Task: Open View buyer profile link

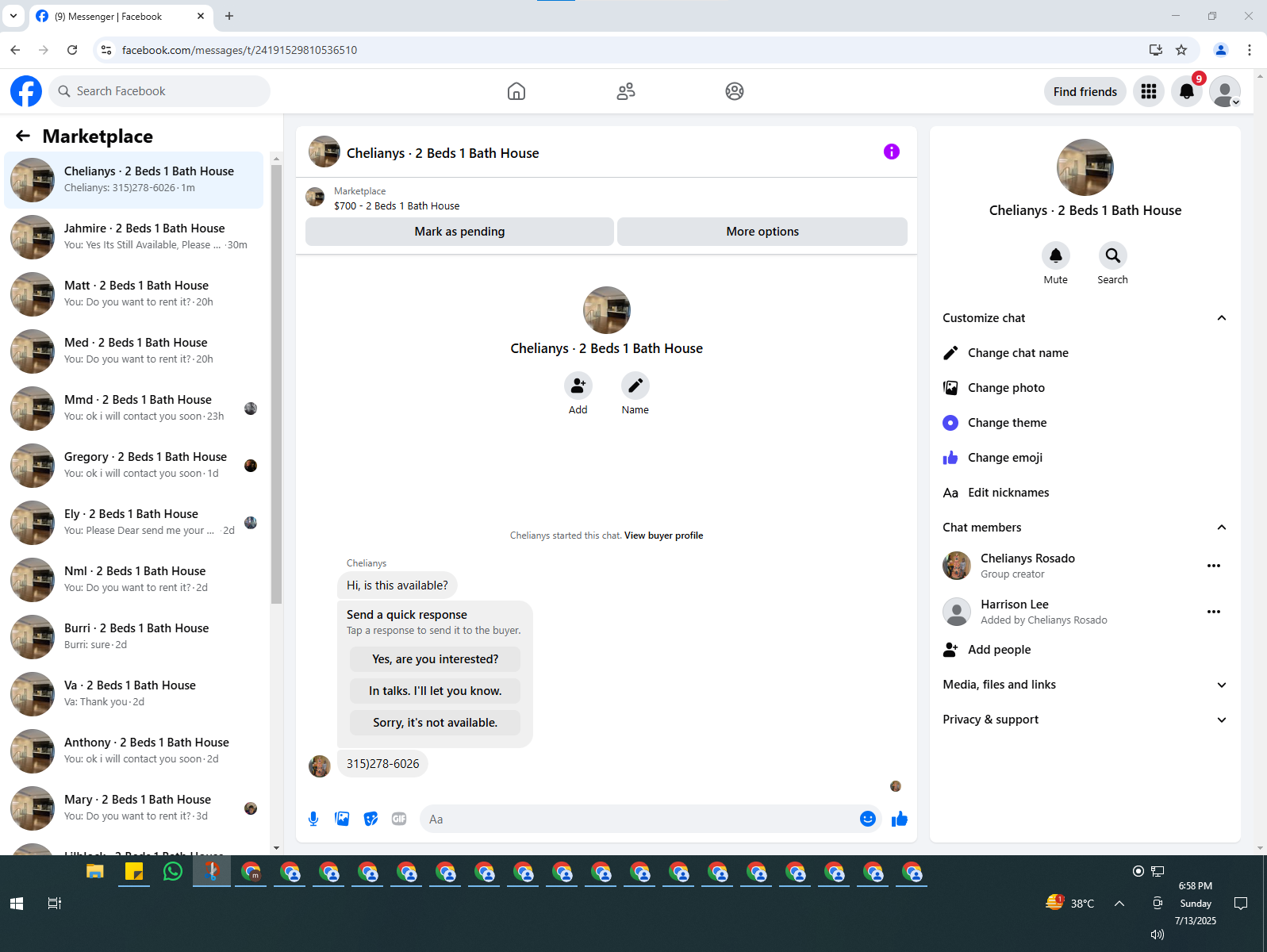Action: pyautogui.click(x=663, y=535)
